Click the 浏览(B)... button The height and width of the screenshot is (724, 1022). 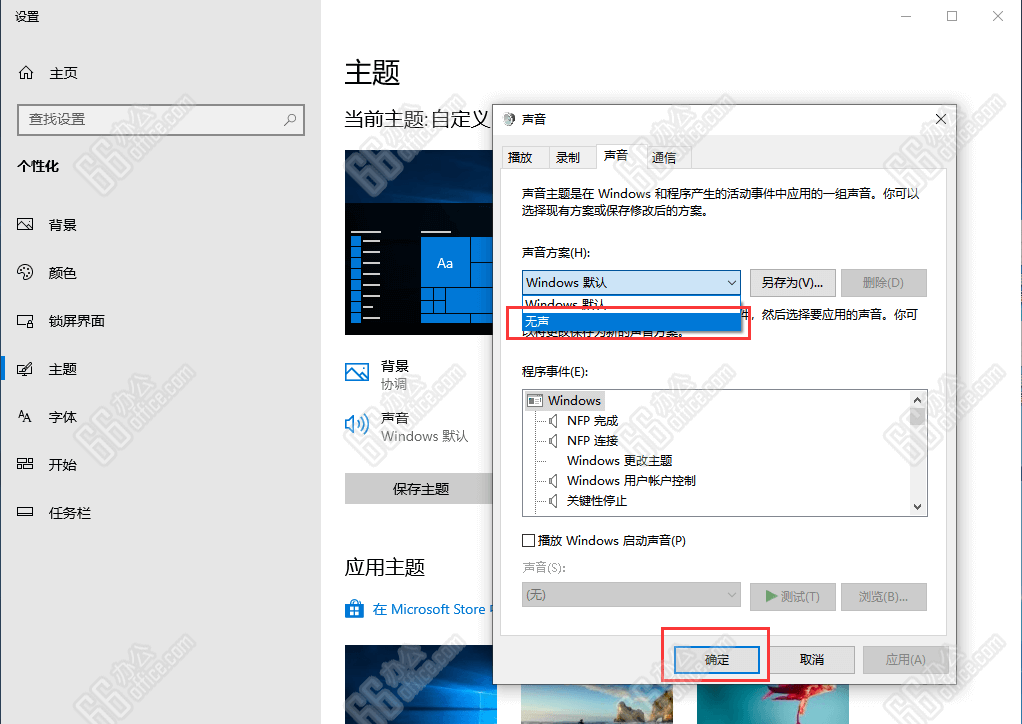[x=883, y=596]
